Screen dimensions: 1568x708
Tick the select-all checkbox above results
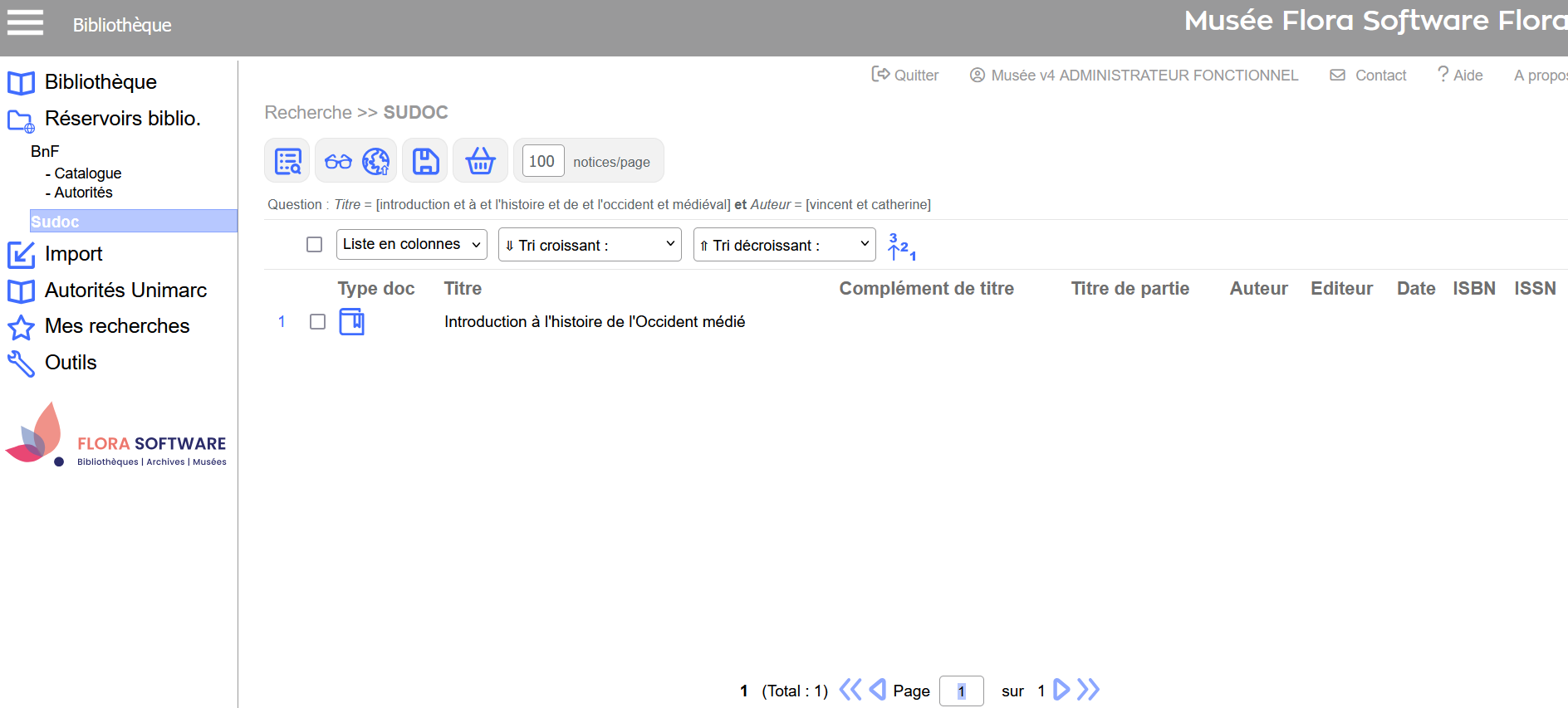click(x=314, y=245)
